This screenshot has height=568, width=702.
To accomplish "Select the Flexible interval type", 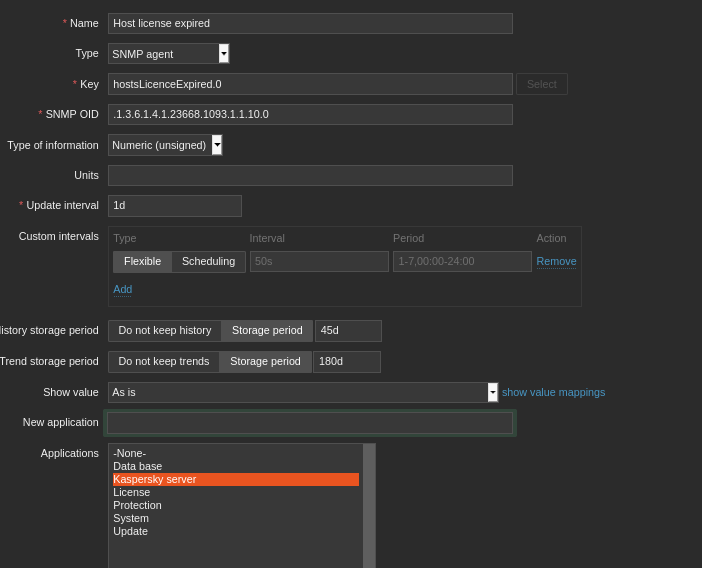I will coord(142,262).
